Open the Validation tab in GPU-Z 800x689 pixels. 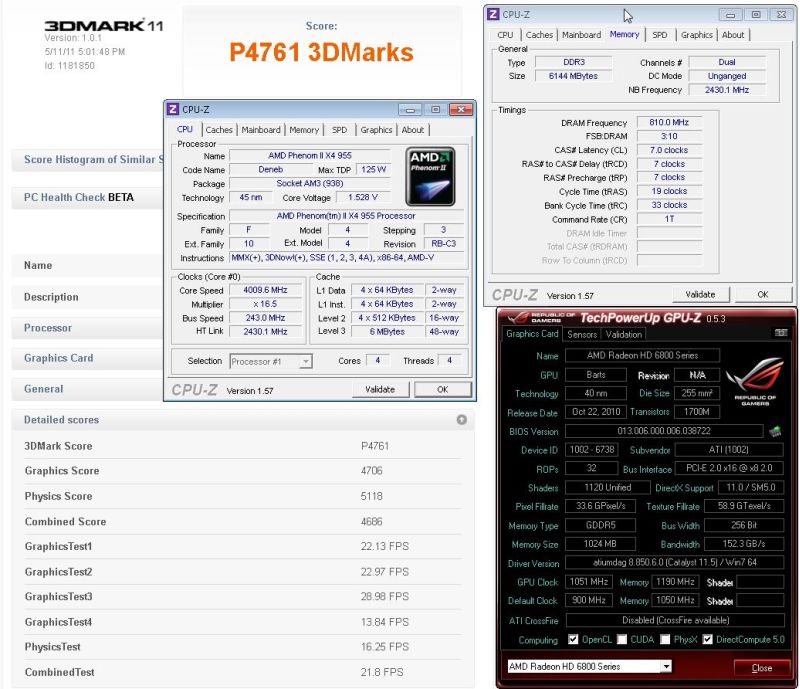(x=623, y=334)
